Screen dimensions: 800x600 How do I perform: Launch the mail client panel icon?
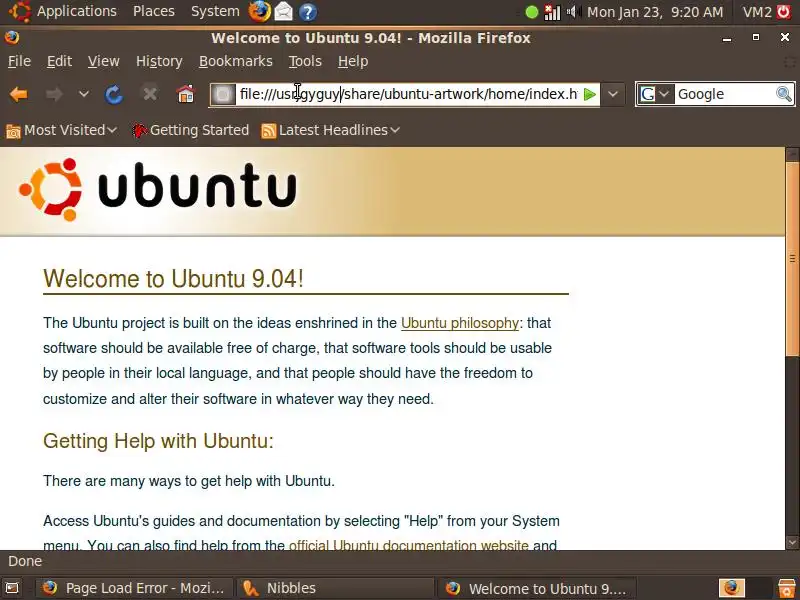(x=284, y=12)
